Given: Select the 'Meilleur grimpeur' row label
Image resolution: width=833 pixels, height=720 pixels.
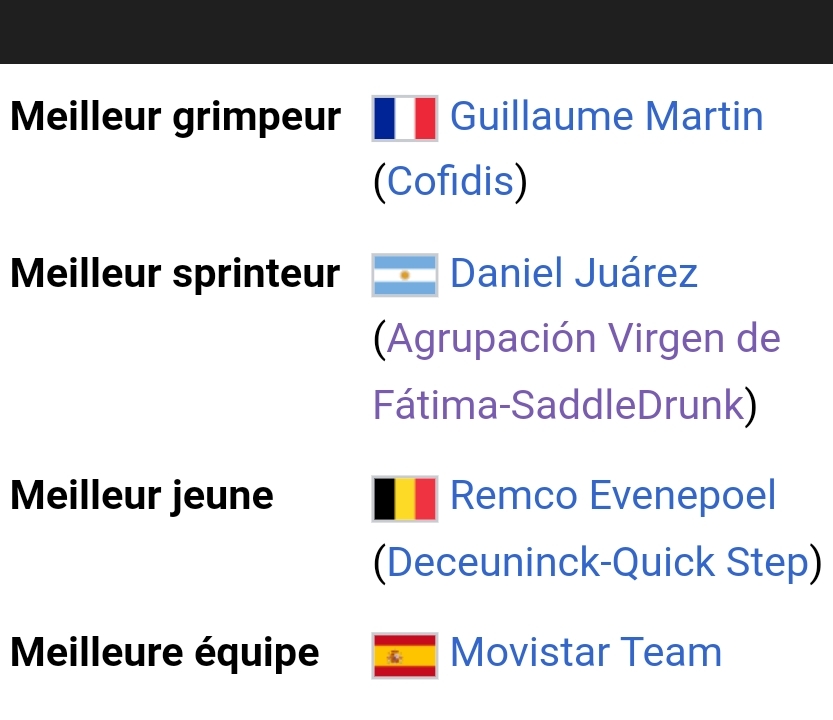Looking at the screenshot, I should coord(175,117).
